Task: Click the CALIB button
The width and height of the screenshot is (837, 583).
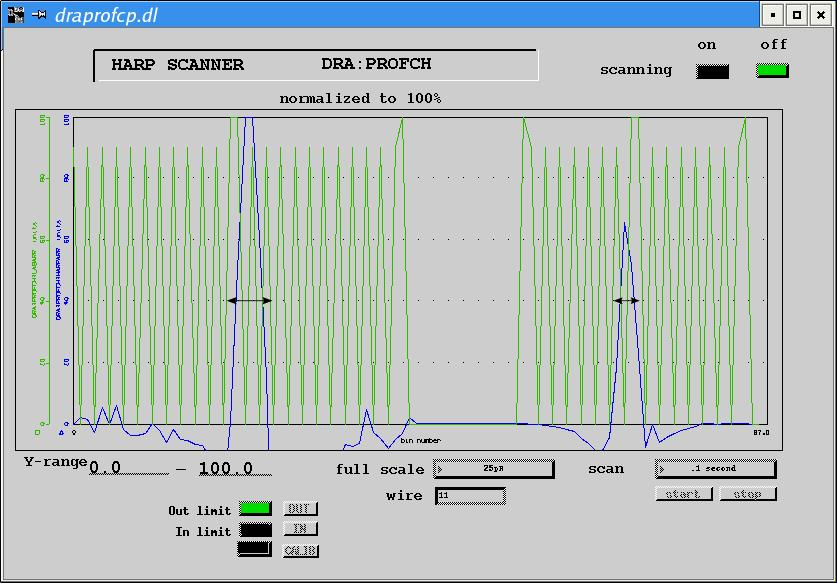Action: (300, 550)
